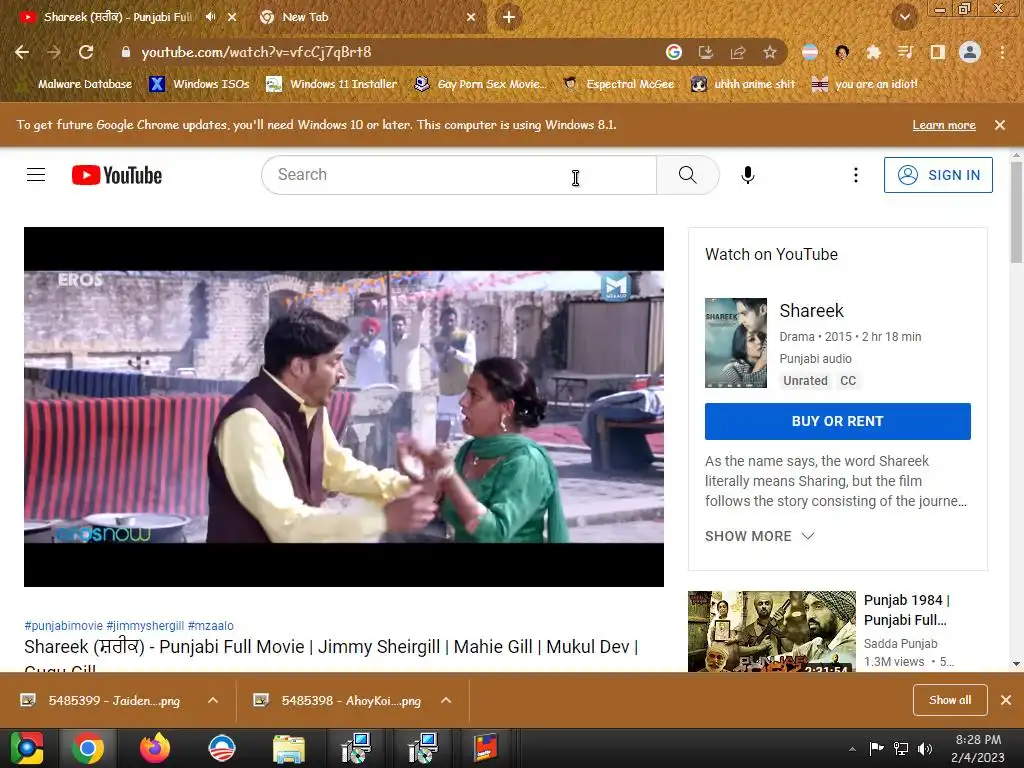Viewport: 1024px width, 768px height.
Task: Click the Shareek video player
Action: (344, 407)
